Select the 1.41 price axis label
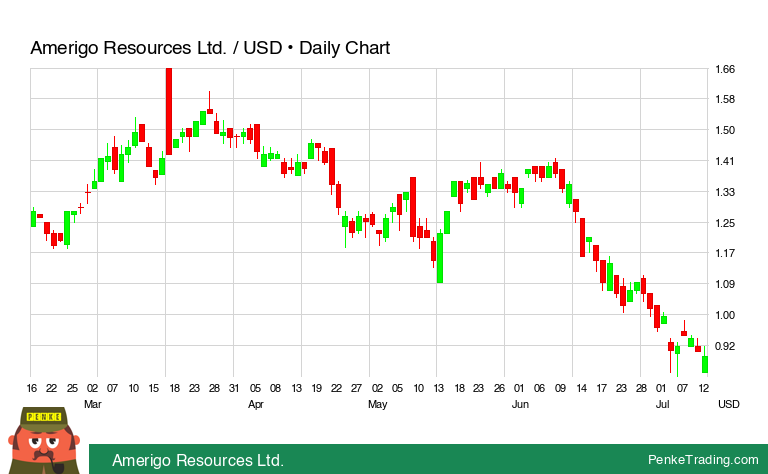The image size is (768, 474). (x=725, y=161)
